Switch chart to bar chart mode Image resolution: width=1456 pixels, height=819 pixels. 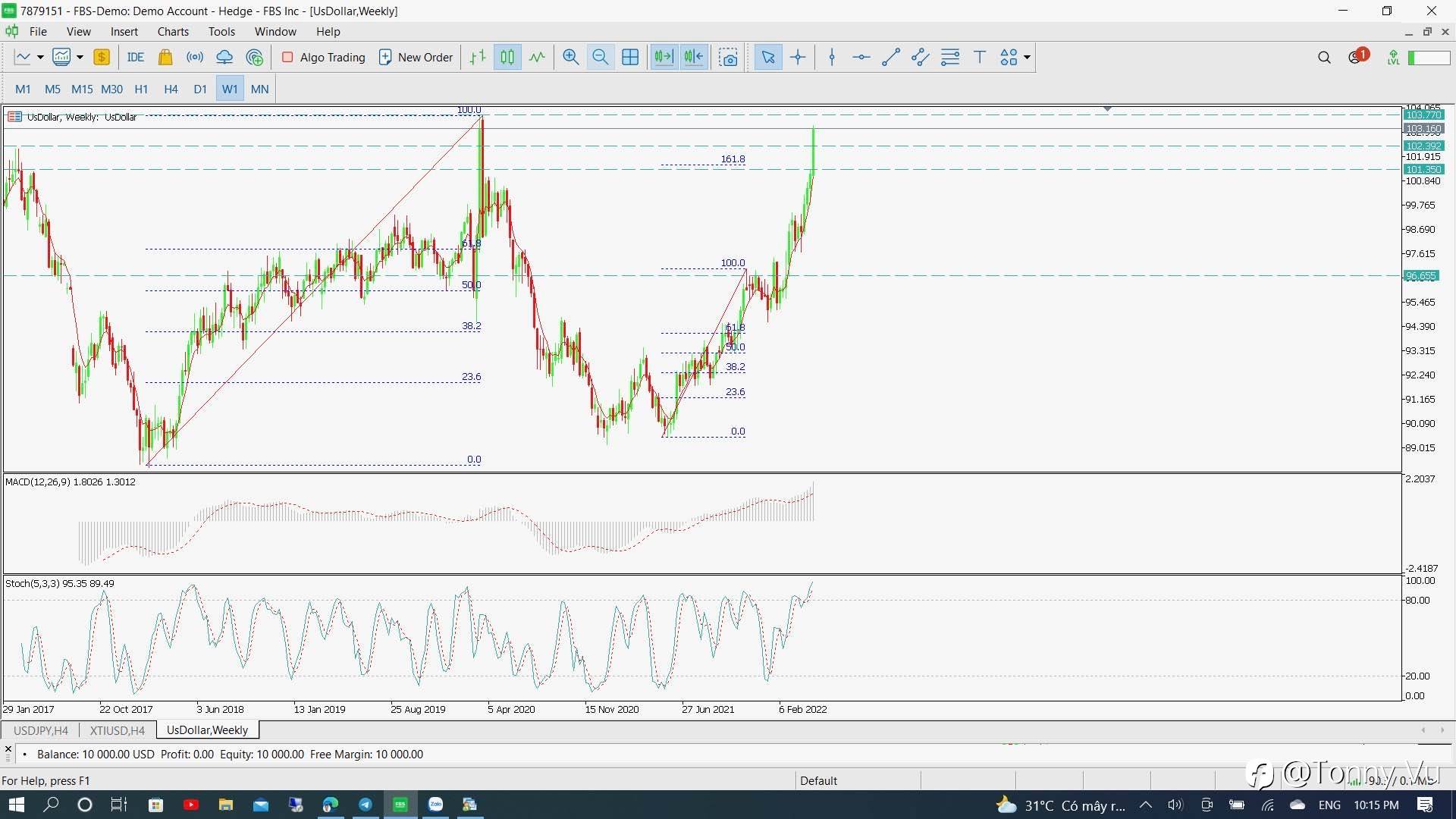point(478,57)
